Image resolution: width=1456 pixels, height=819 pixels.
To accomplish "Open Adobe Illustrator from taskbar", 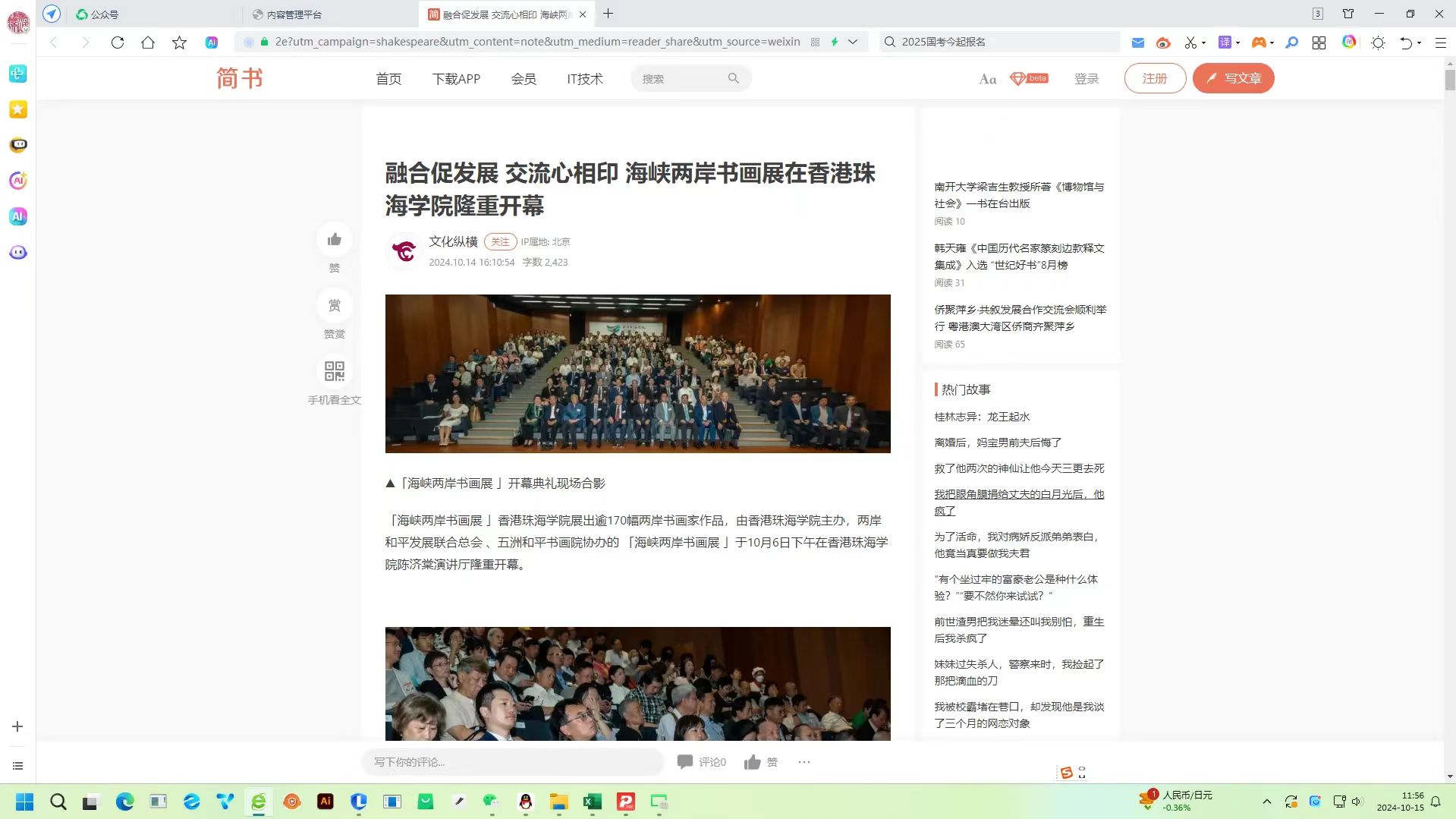I will pos(325,802).
